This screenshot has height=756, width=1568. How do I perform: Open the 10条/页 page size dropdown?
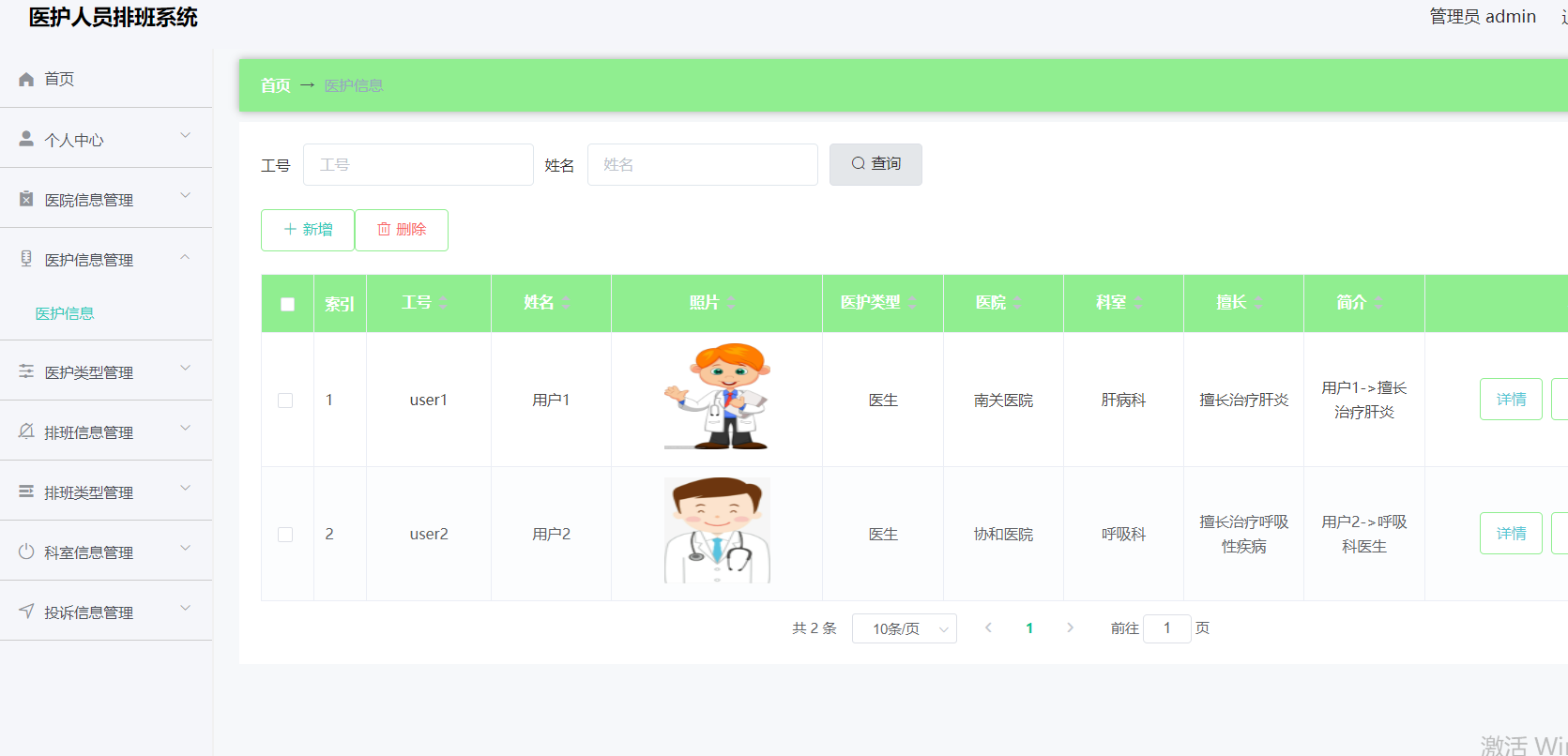tap(905, 628)
